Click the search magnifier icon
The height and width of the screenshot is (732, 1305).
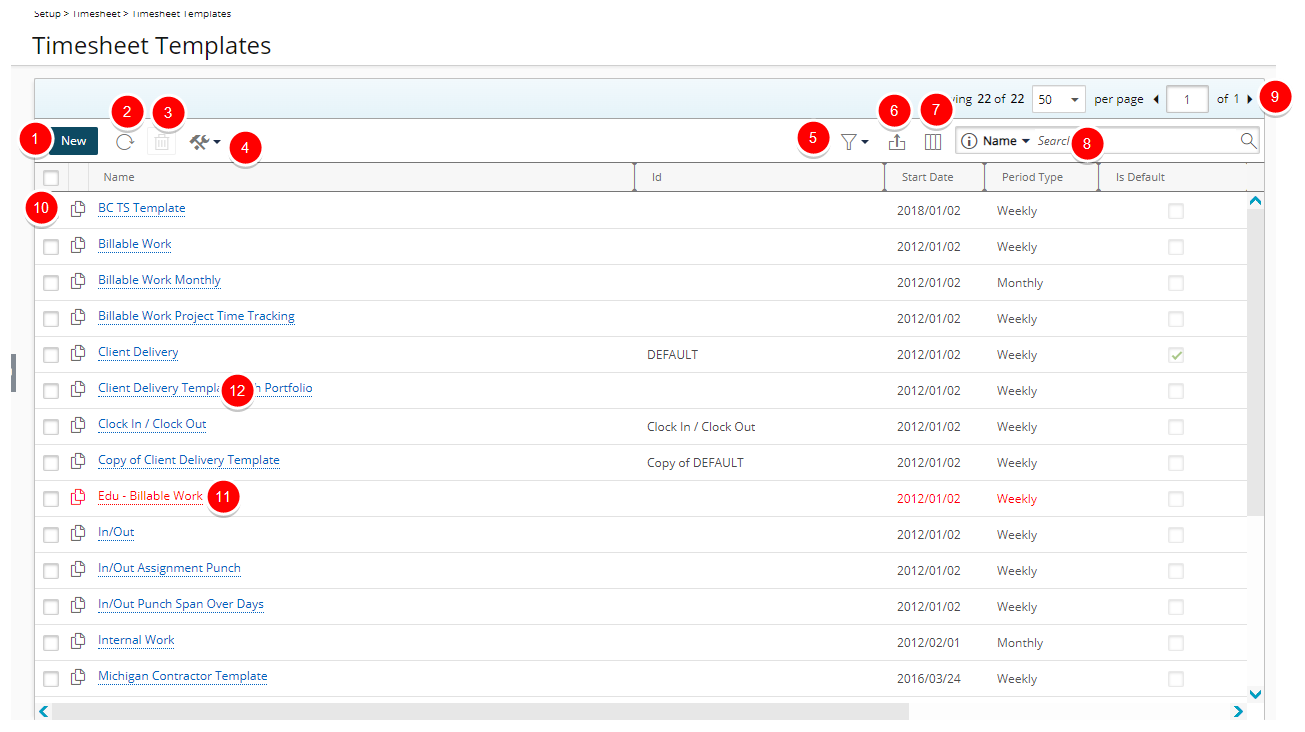click(x=1248, y=141)
